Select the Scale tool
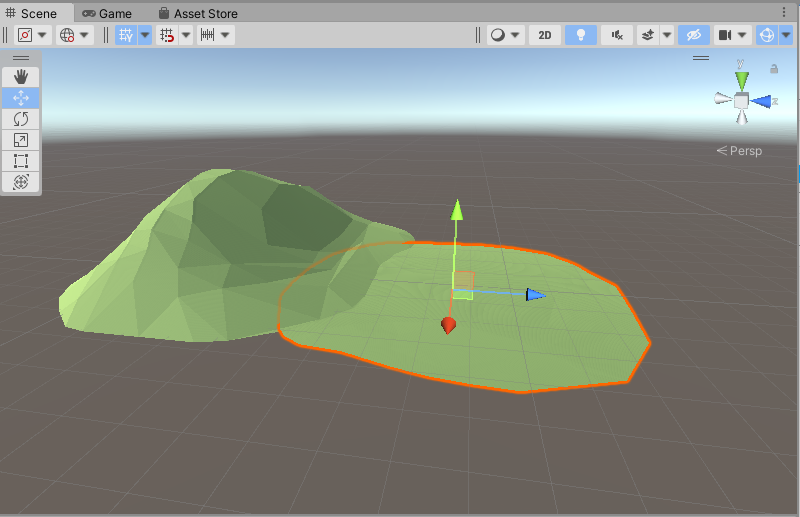800x517 pixels. (x=21, y=140)
